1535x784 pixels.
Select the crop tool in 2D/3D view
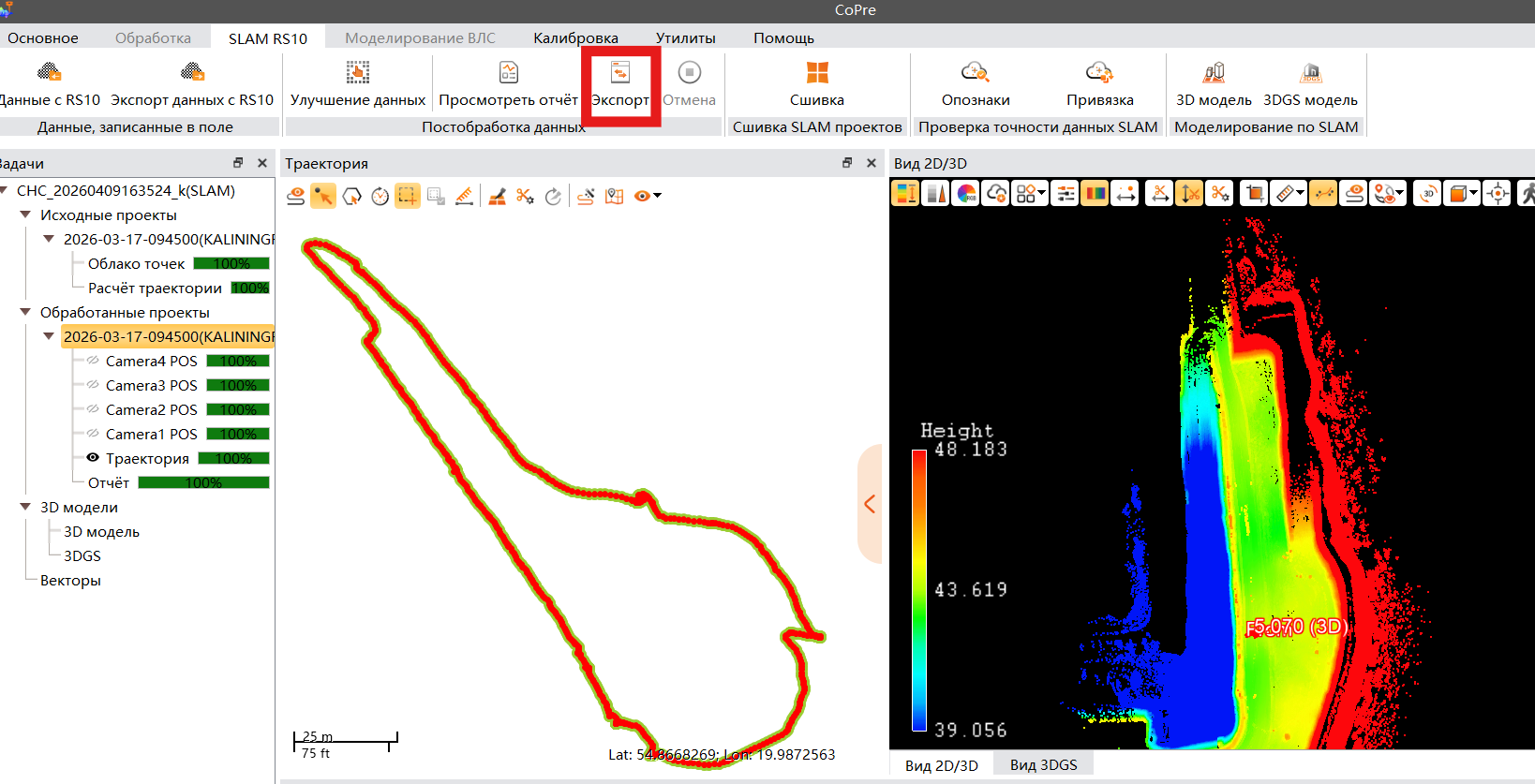point(1254,194)
